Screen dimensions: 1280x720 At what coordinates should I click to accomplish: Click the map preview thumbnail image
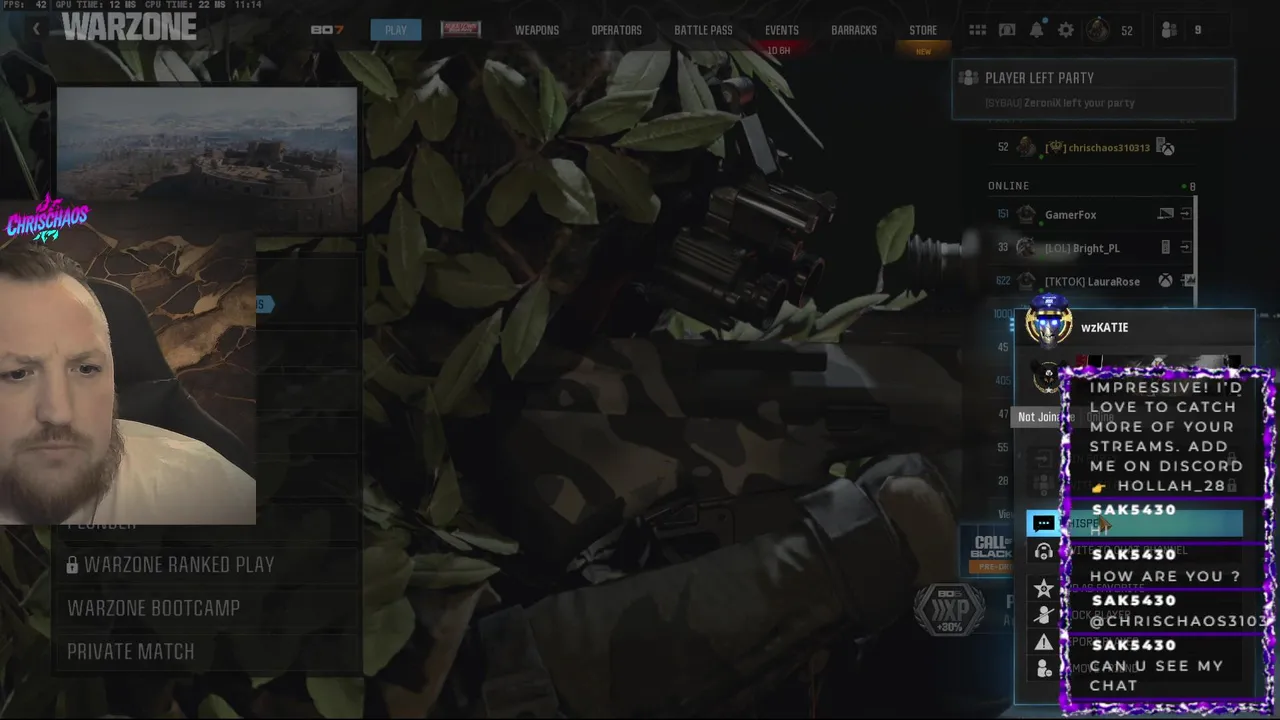point(207,160)
